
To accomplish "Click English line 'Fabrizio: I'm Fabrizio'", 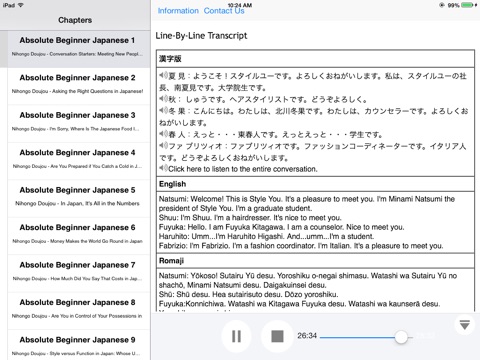I will pyautogui.click(x=301, y=246).
